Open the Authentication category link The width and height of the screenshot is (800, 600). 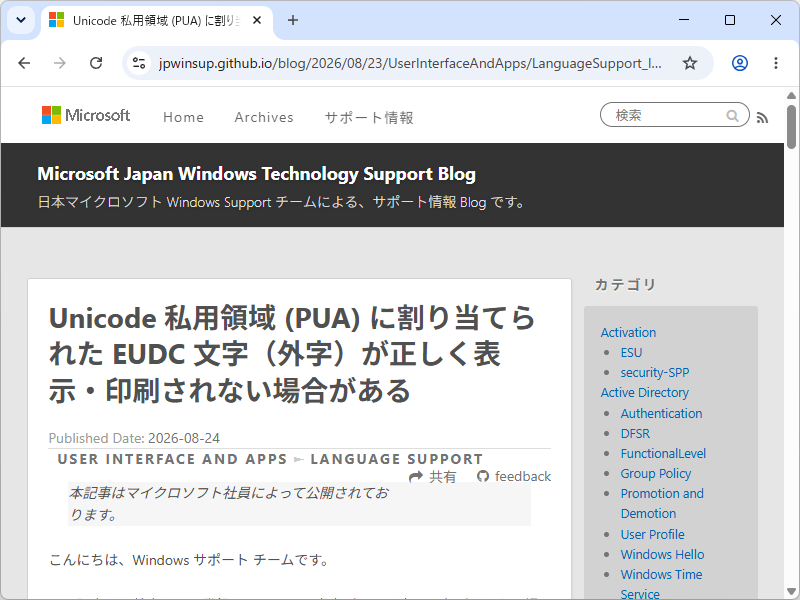[661, 413]
